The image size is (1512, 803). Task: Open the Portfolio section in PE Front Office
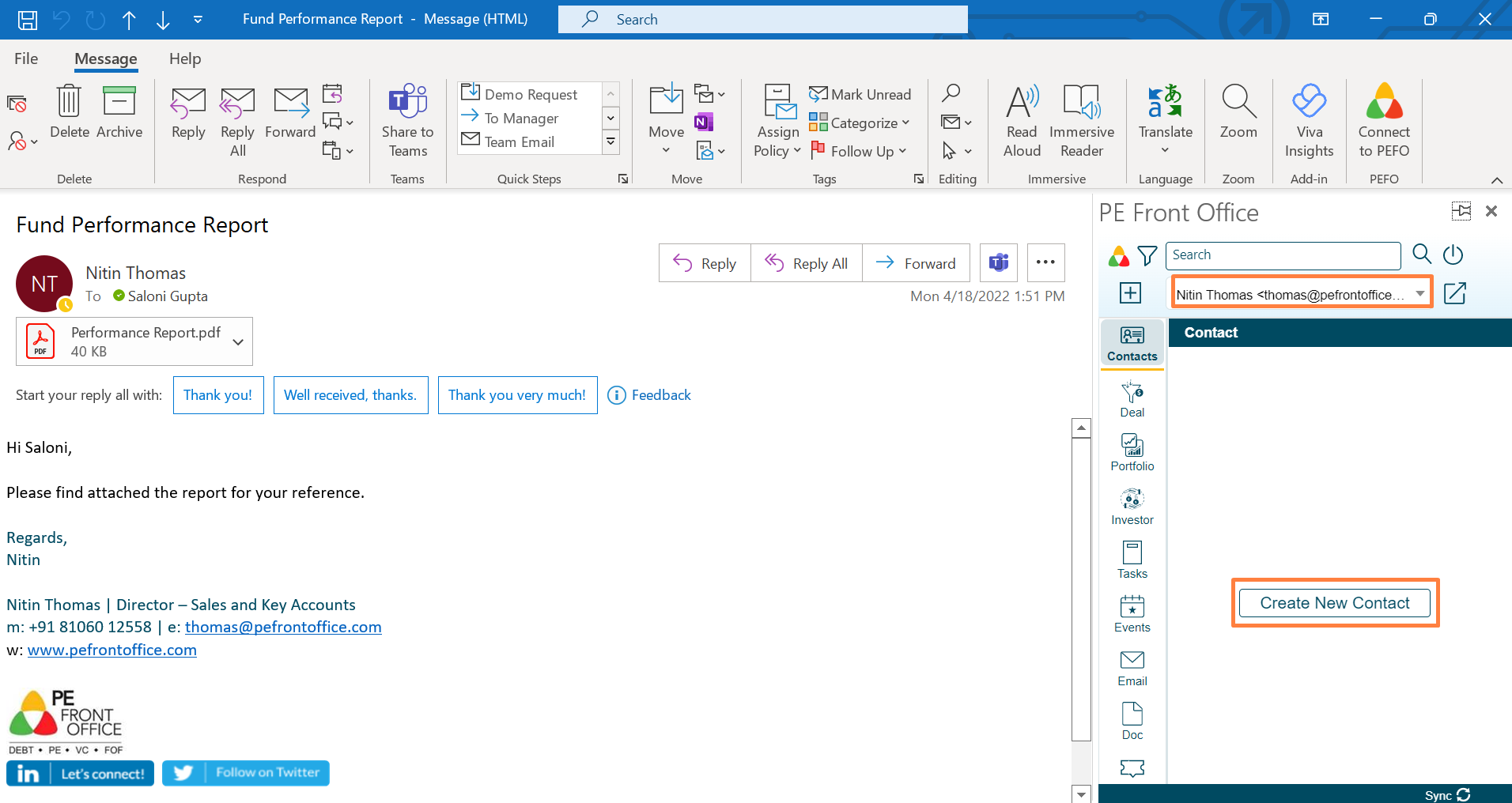[x=1132, y=453]
